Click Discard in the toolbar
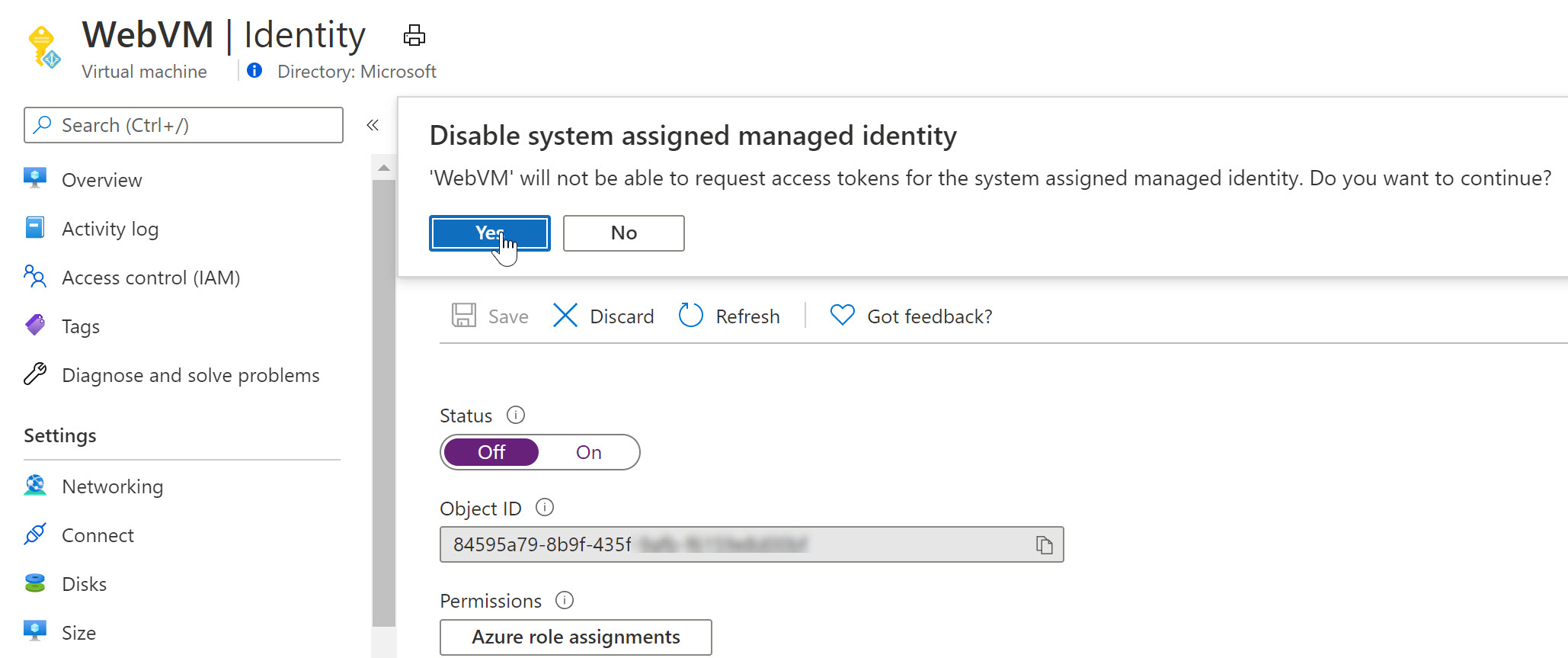This screenshot has width=1568, height=658. [603, 316]
